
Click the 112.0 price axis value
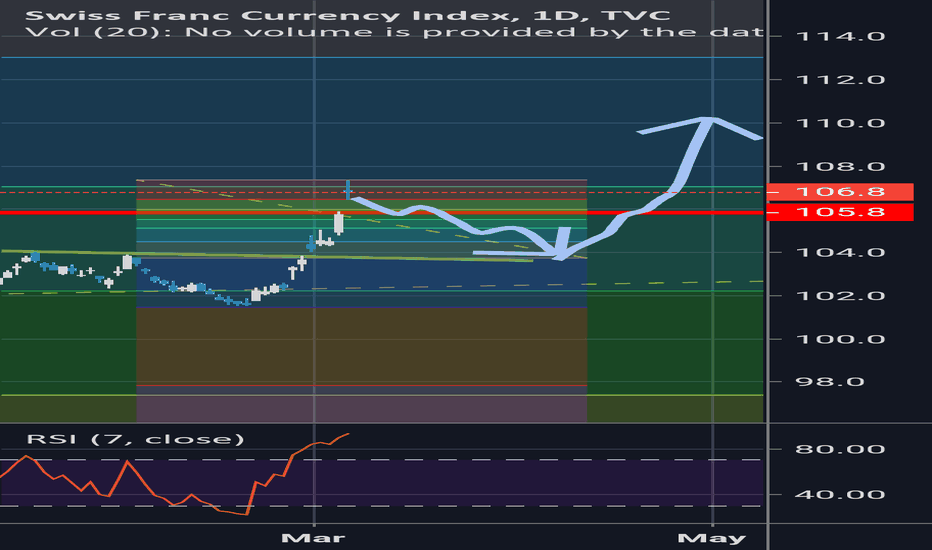click(x=840, y=80)
